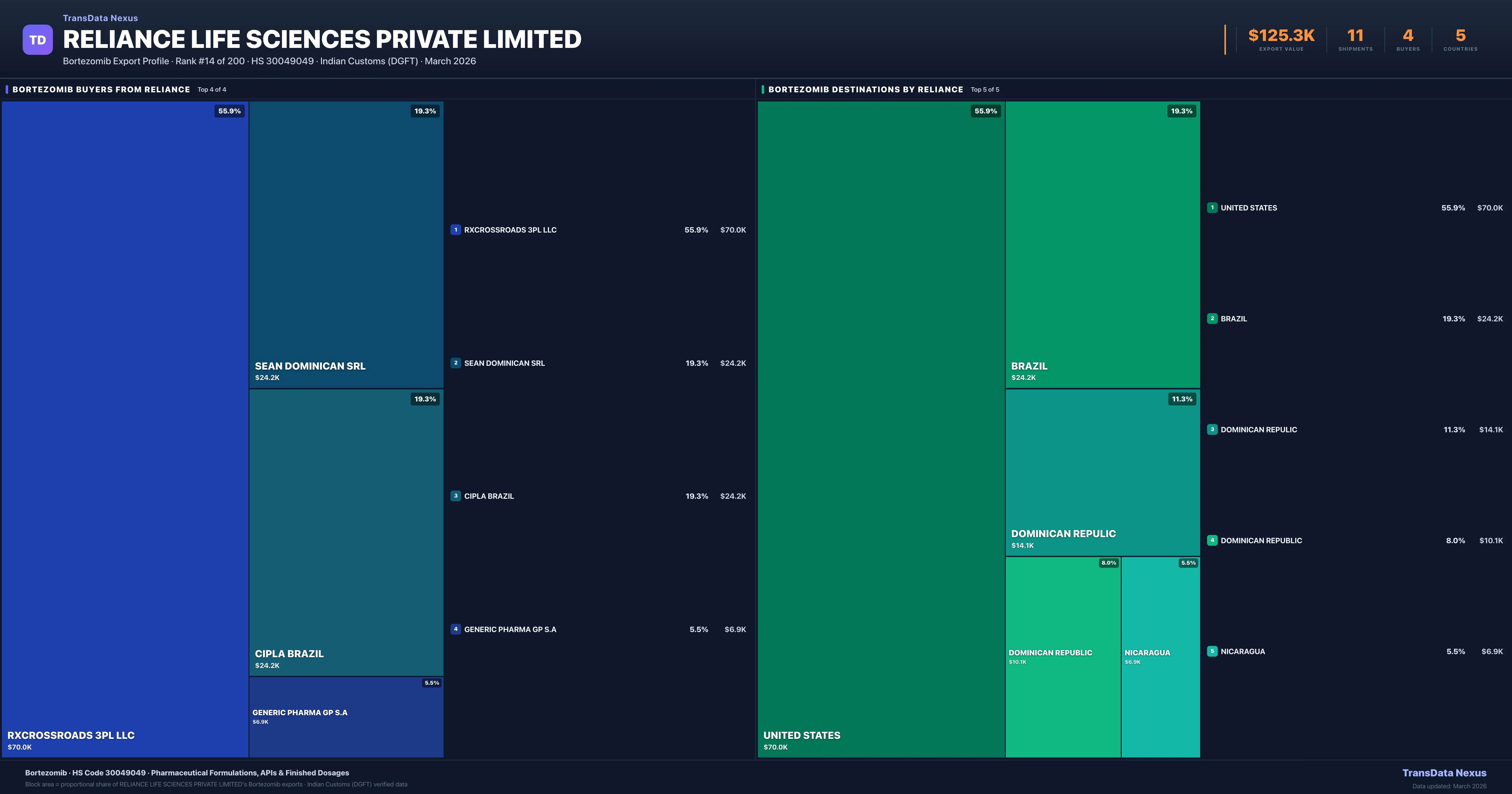Click the rank badge 4 beside GENERIC PHARMA GP S.A

click(456, 629)
